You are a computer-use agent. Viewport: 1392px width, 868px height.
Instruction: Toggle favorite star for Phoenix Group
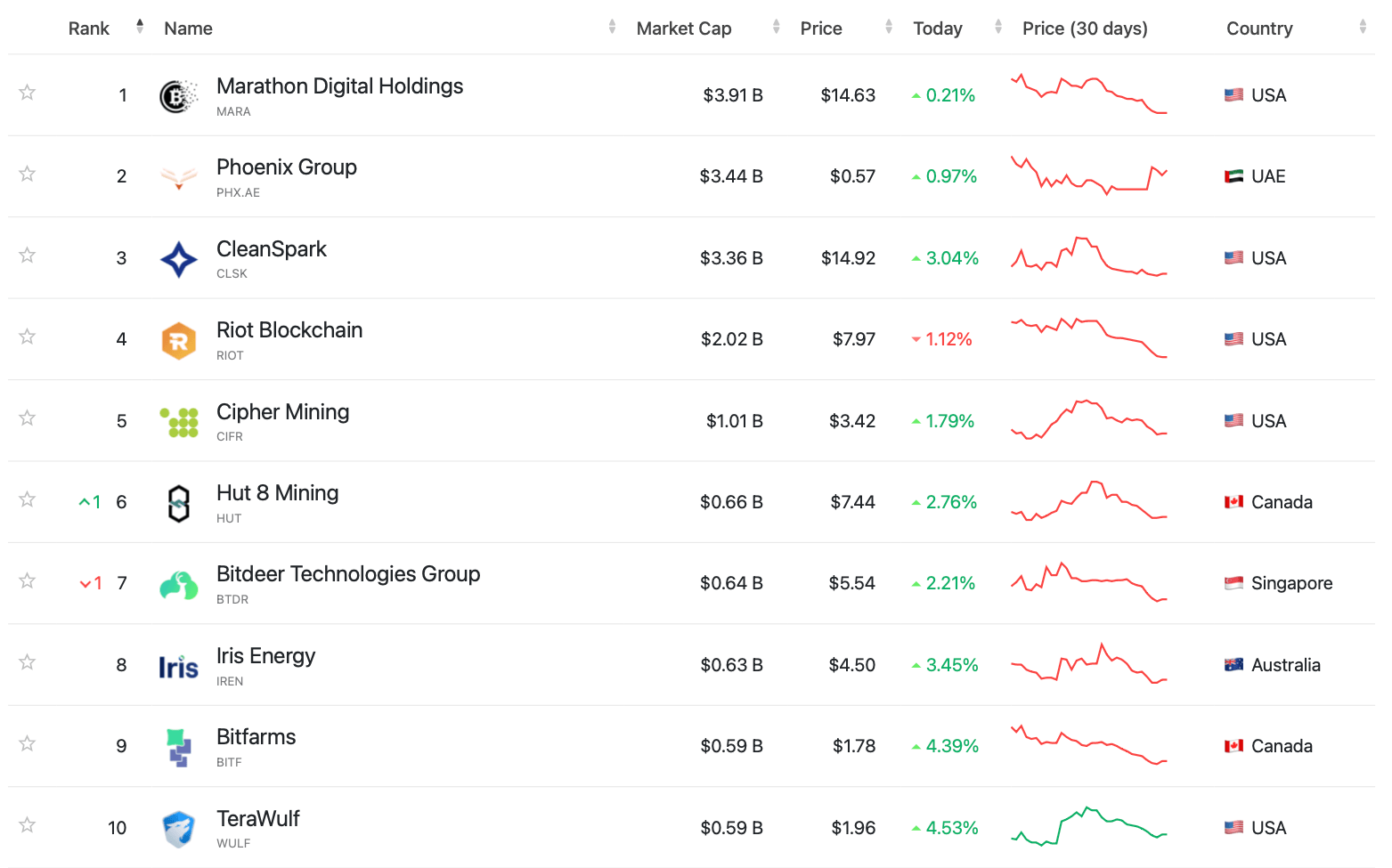point(28,174)
